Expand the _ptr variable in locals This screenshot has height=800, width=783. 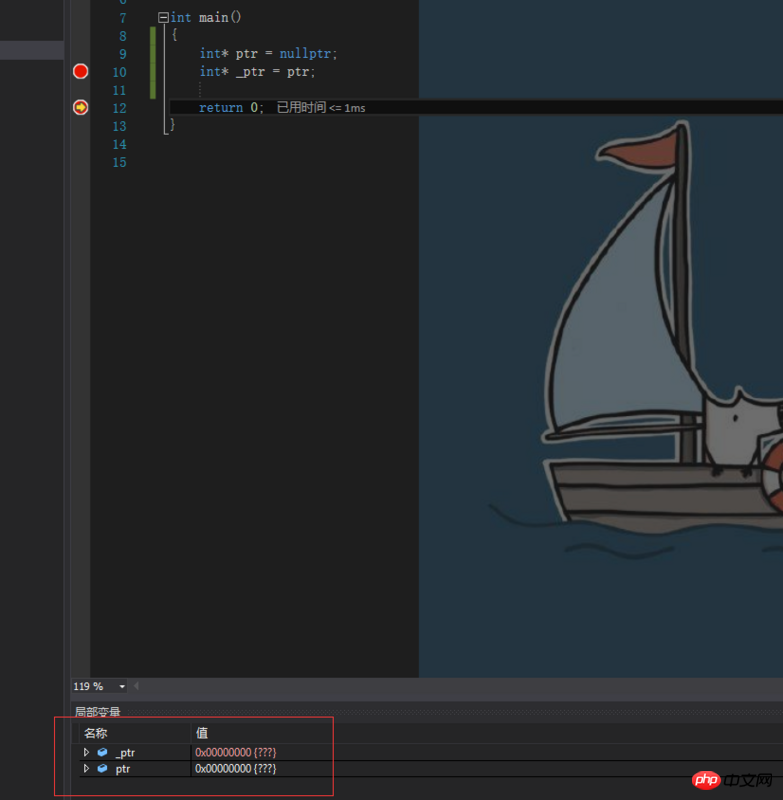point(86,752)
